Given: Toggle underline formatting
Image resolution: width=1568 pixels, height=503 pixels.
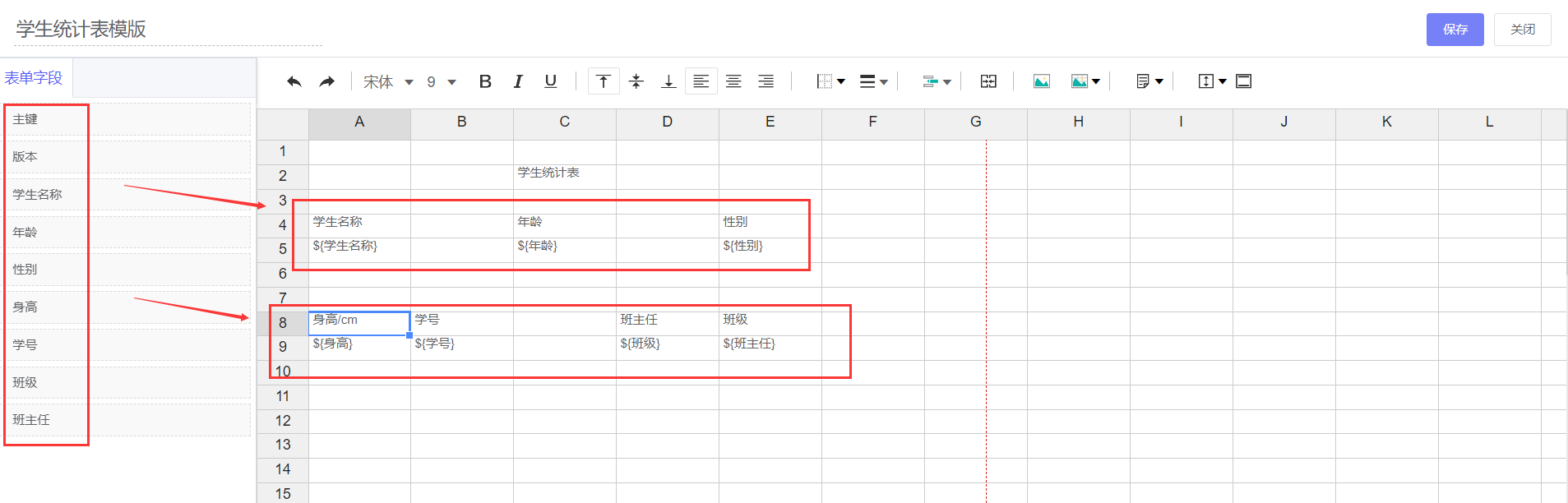Looking at the screenshot, I should 551,81.
